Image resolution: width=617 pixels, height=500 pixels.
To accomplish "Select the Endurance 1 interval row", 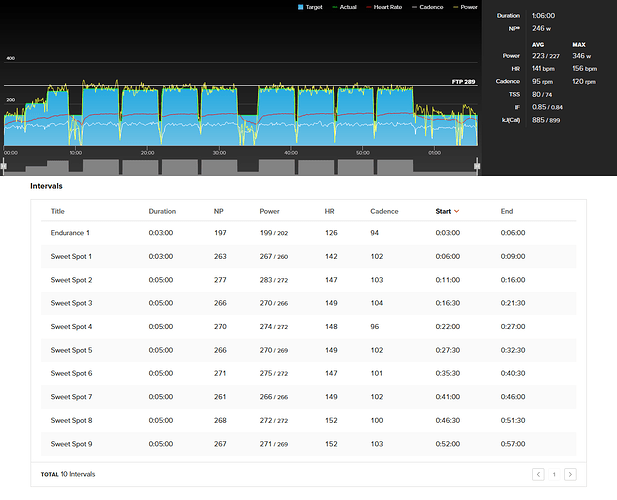I will pyautogui.click(x=308, y=233).
